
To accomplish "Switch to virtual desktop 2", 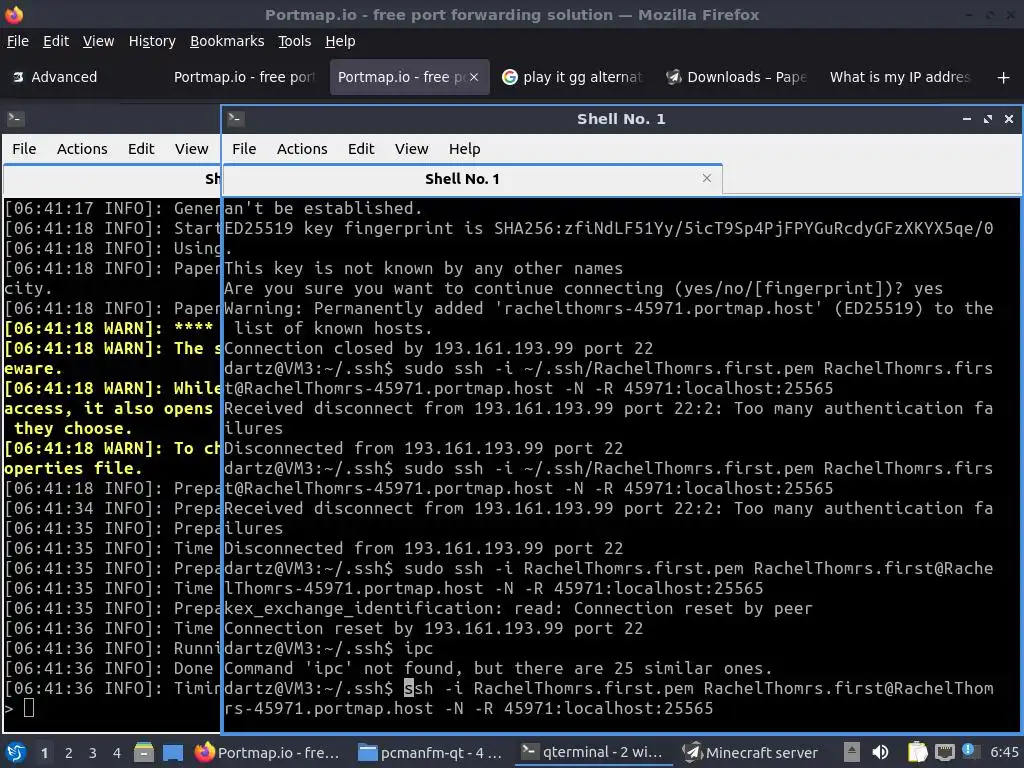I will pos(69,753).
